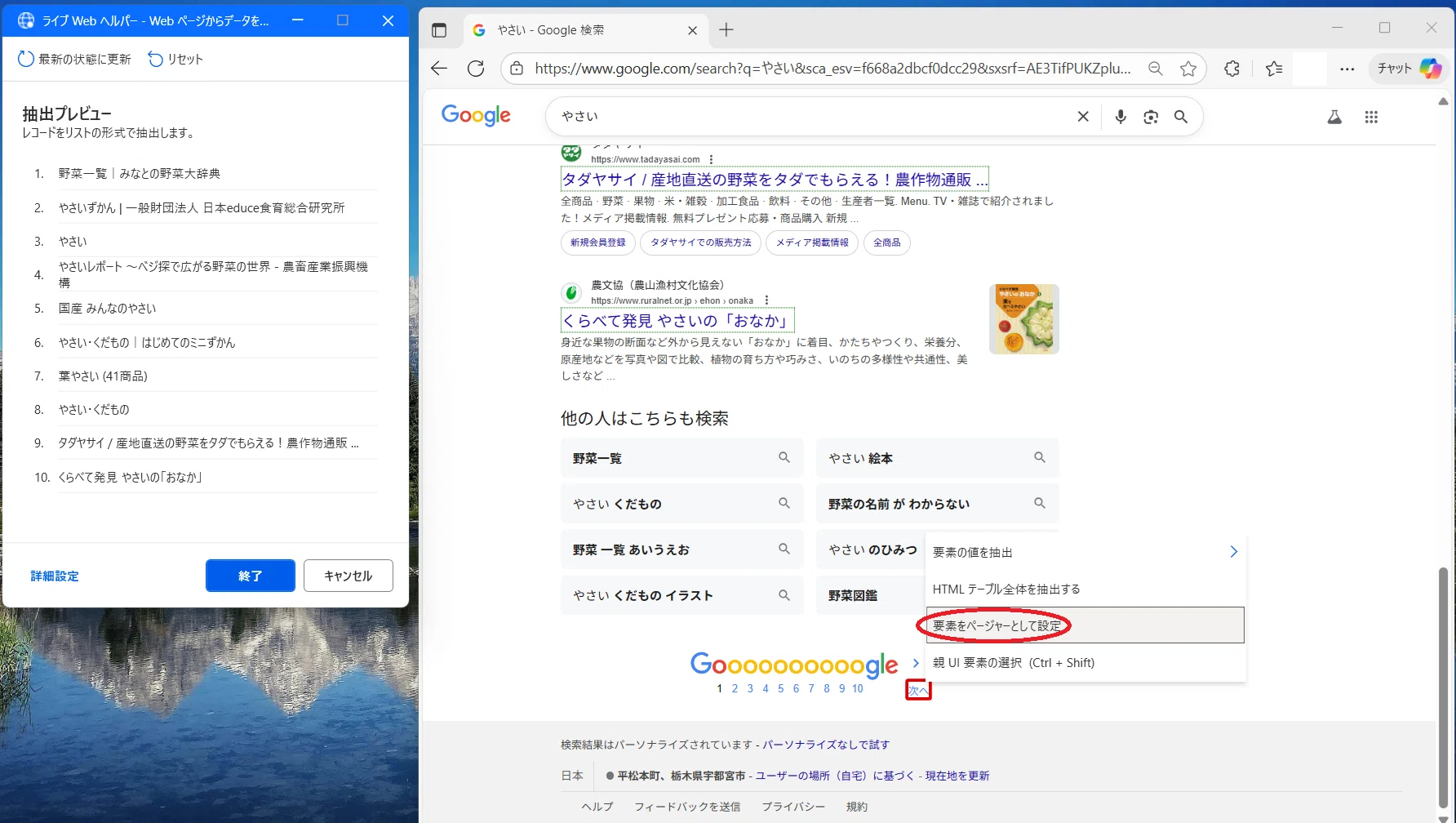The image size is (1456, 823).
Task: Open Edge extensions icon
Action: click(x=1232, y=69)
